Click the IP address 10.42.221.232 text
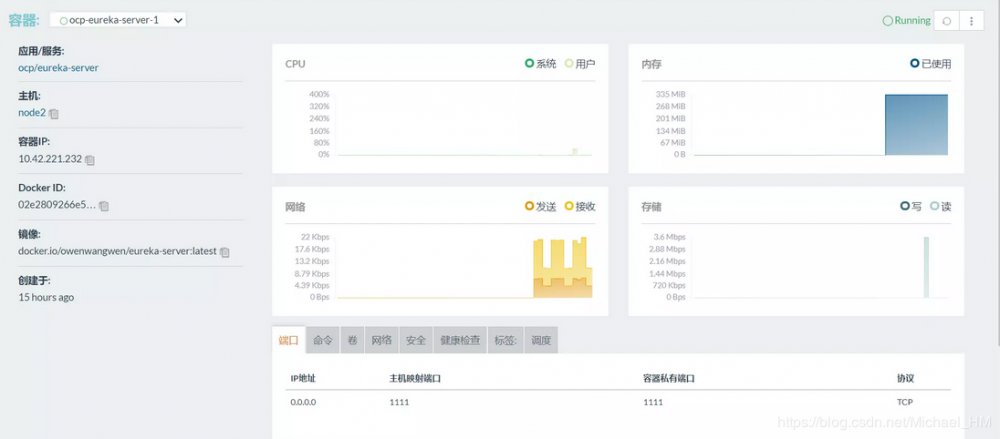 pyautogui.click(x=50, y=159)
